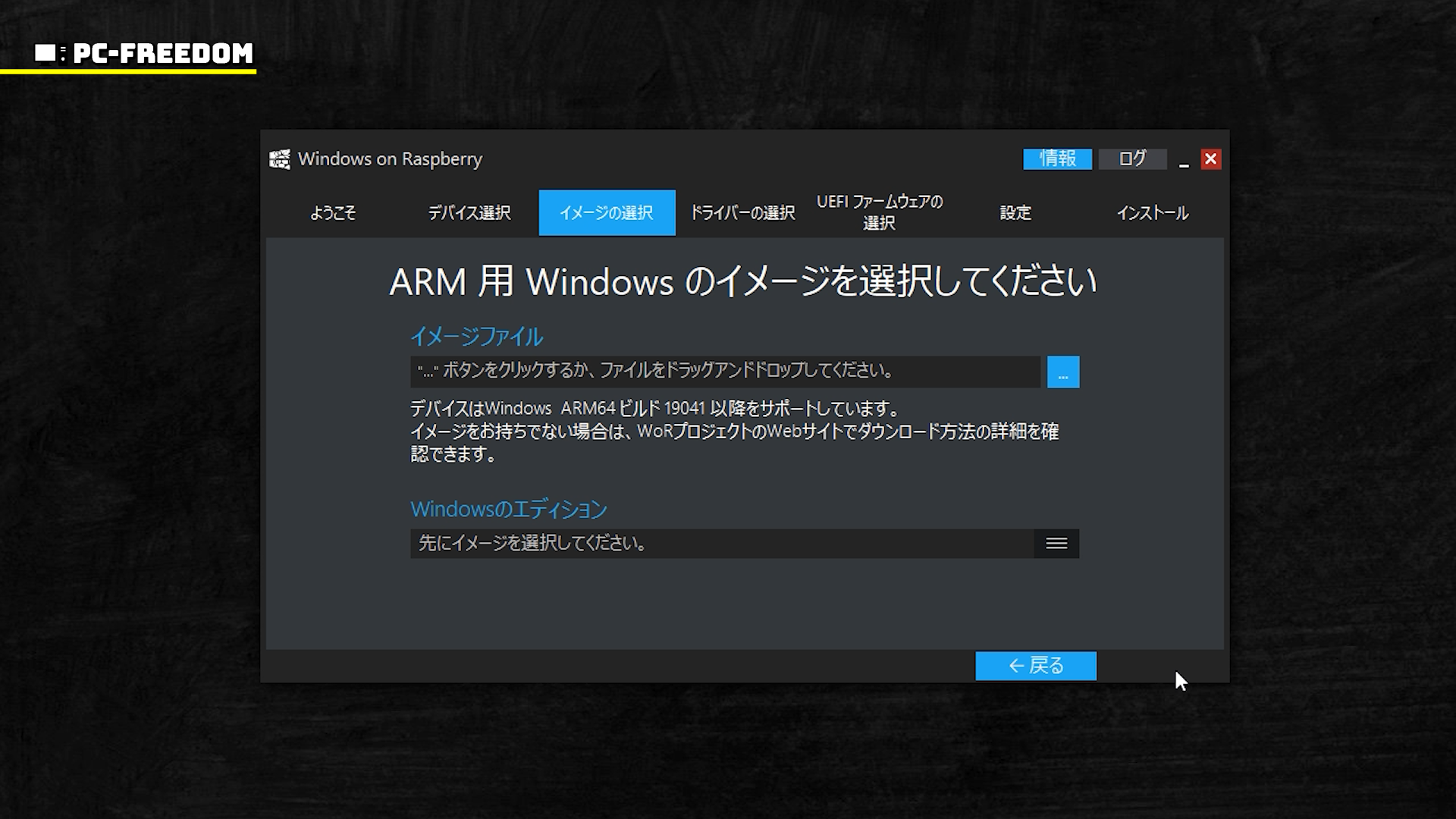Click the Windows on Raspberry app icon

[280, 159]
